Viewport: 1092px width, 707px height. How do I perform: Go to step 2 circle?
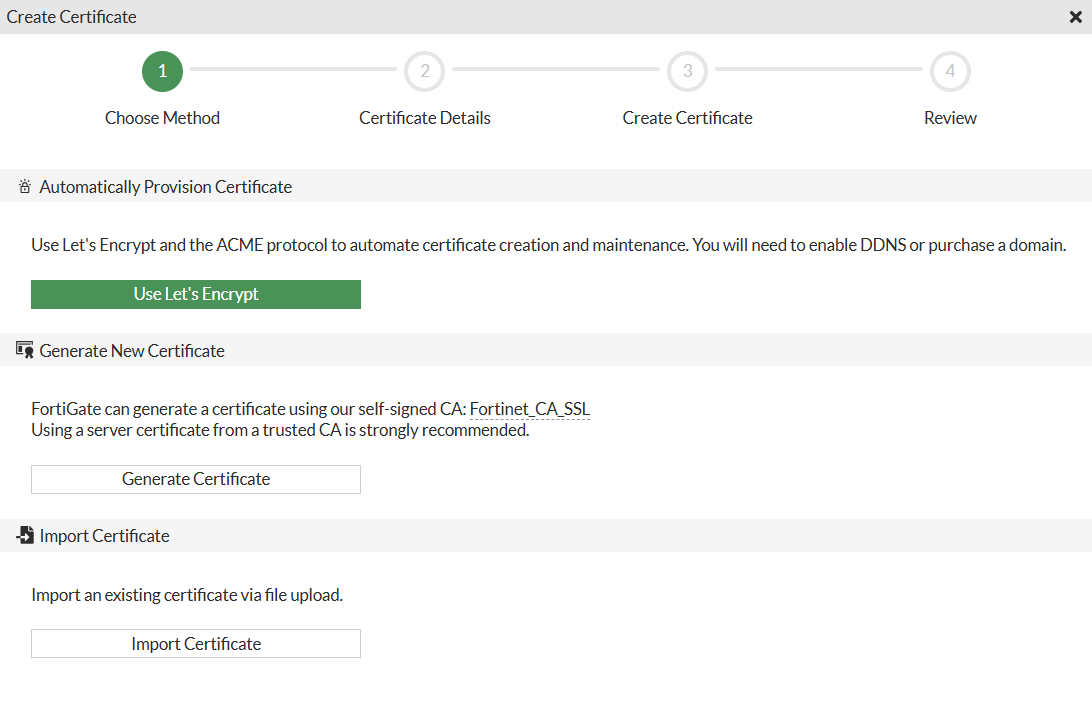tap(425, 71)
